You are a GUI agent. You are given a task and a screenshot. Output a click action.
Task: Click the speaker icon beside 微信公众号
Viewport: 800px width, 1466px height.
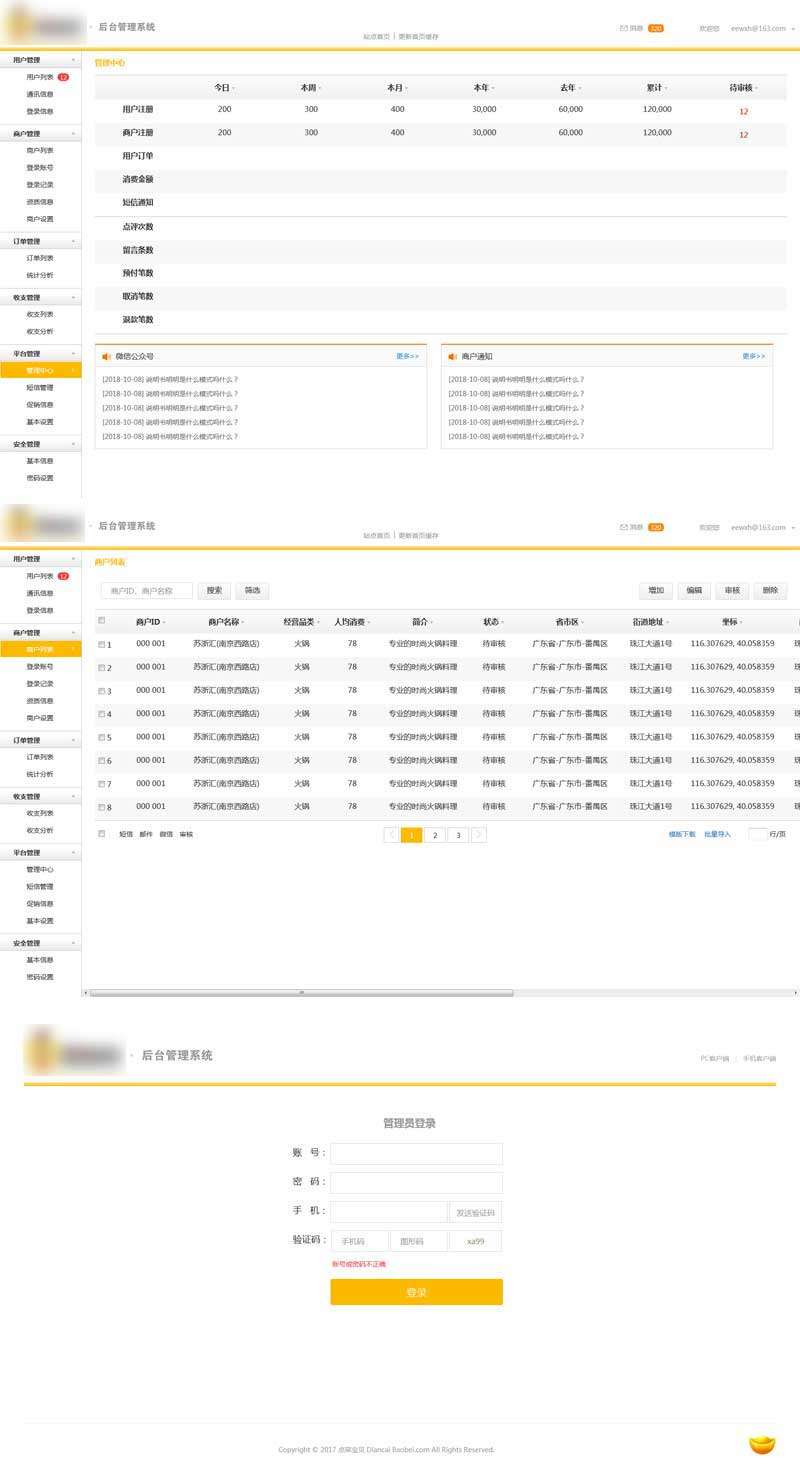click(107, 356)
